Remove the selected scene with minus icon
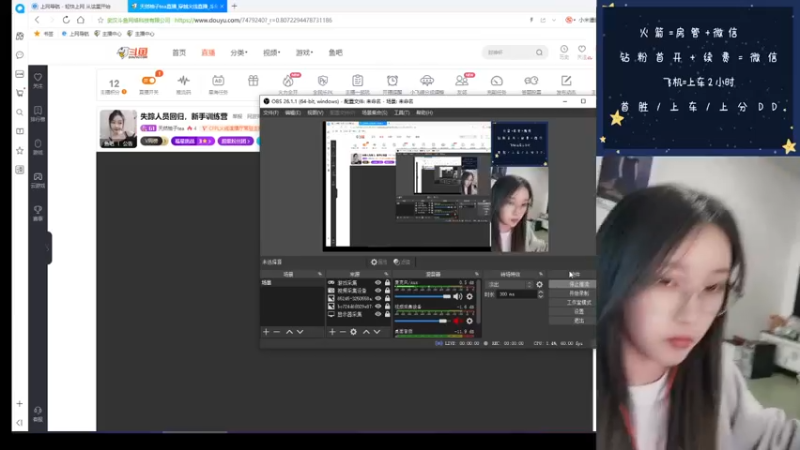Viewport: 800px width, 450px height. (277, 332)
